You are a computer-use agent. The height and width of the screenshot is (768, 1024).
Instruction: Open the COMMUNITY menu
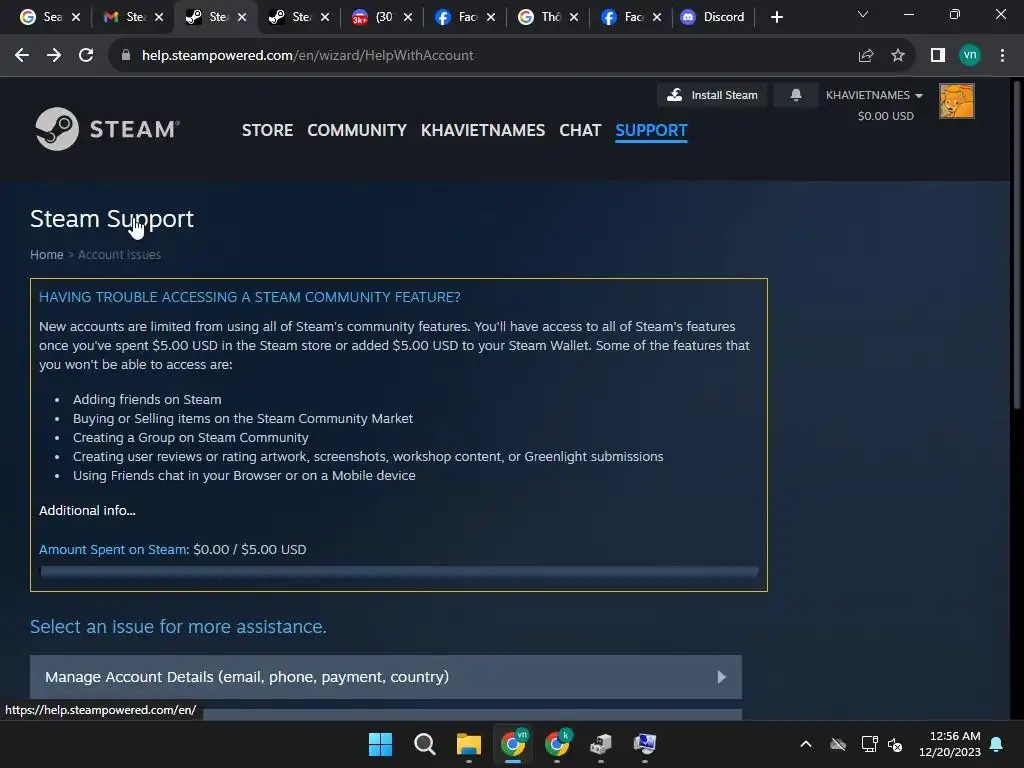click(x=357, y=130)
